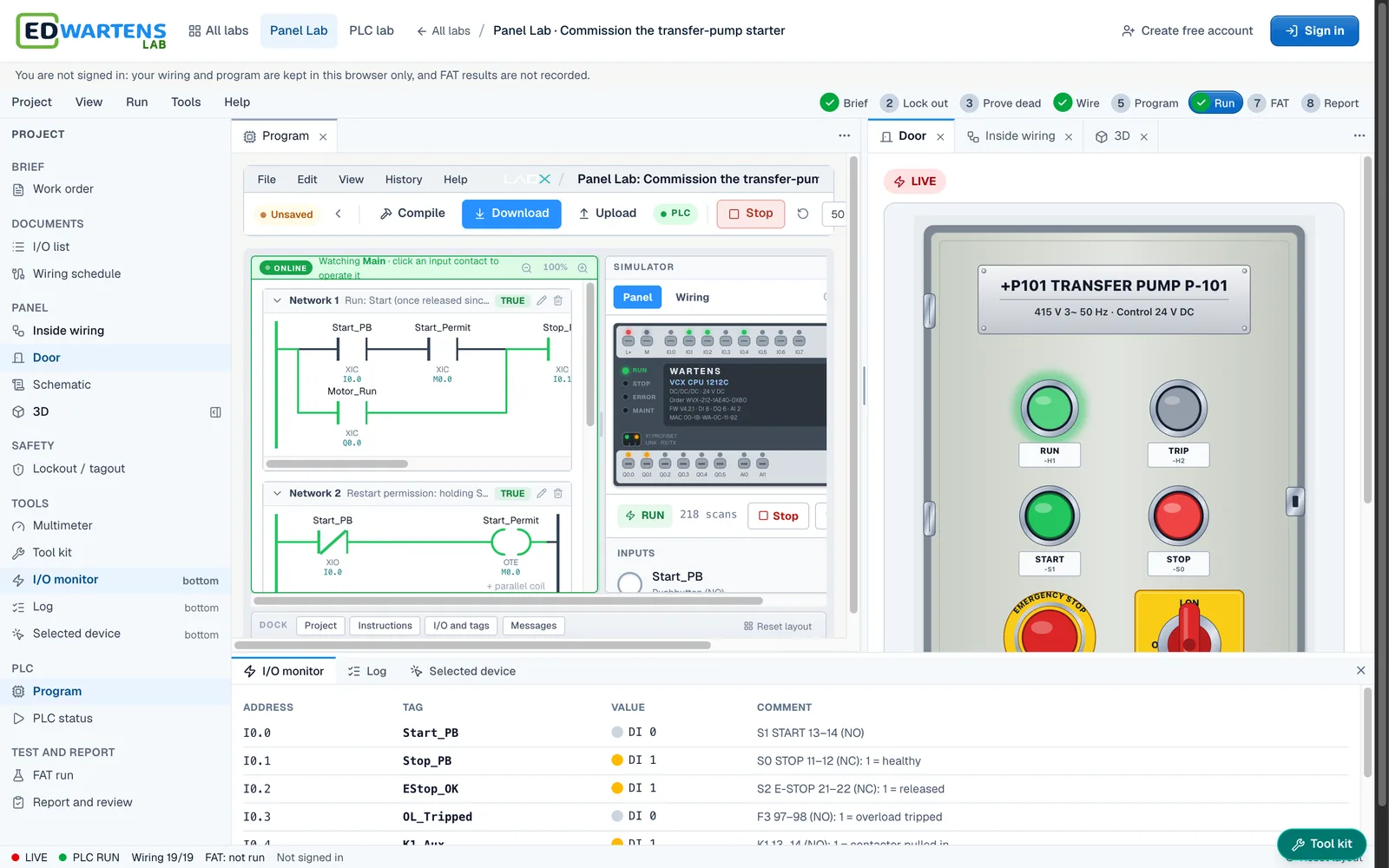Switch to the Selected device bottom tab
Viewport: 1389px width, 868px height.
point(463,671)
